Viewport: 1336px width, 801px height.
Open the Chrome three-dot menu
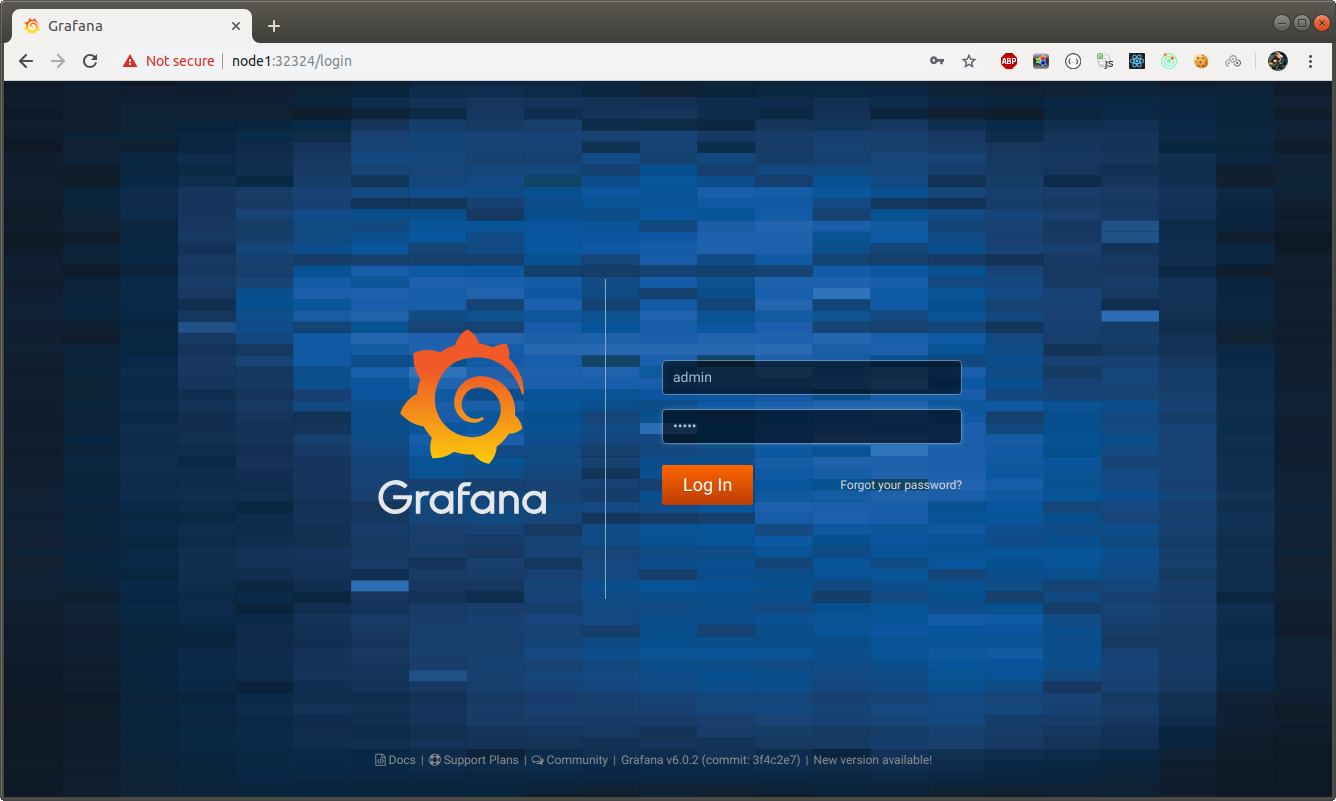point(1310,61)
